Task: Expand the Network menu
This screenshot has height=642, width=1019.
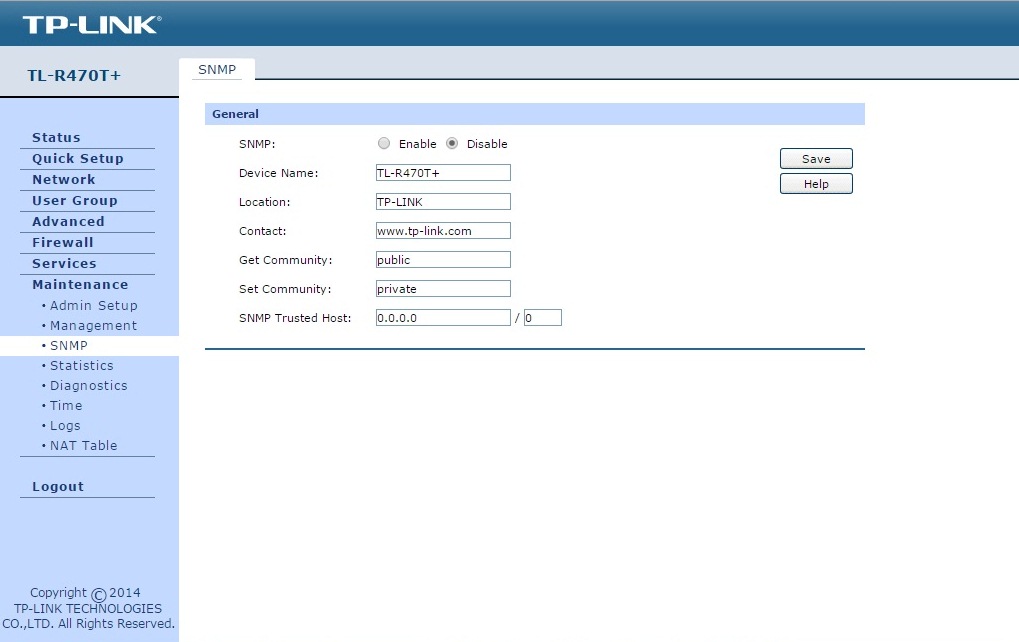Action: pos(64,179)
